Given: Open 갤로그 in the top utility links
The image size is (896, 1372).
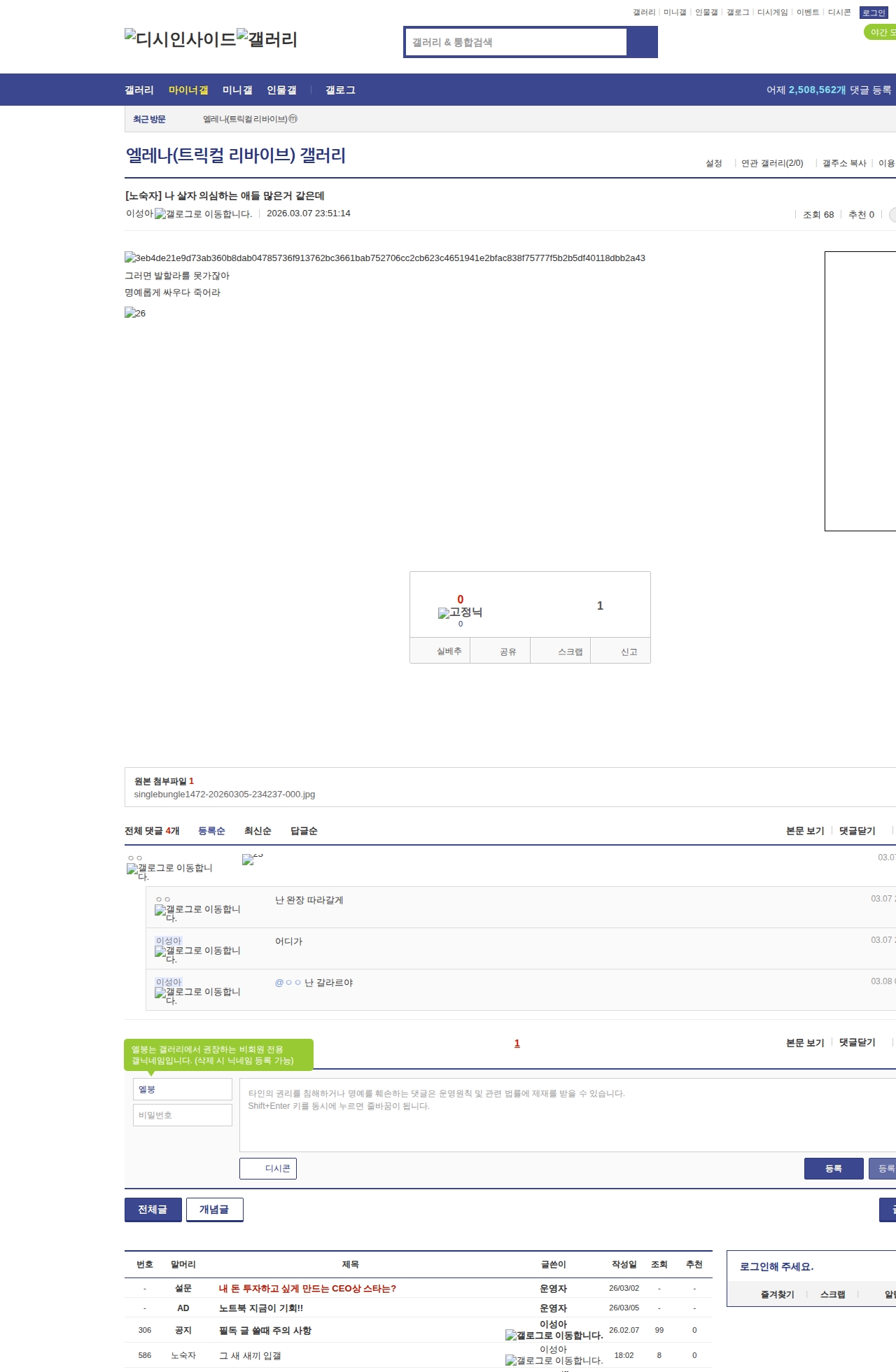Looking at the screenshot, I should tap(738, 13).
